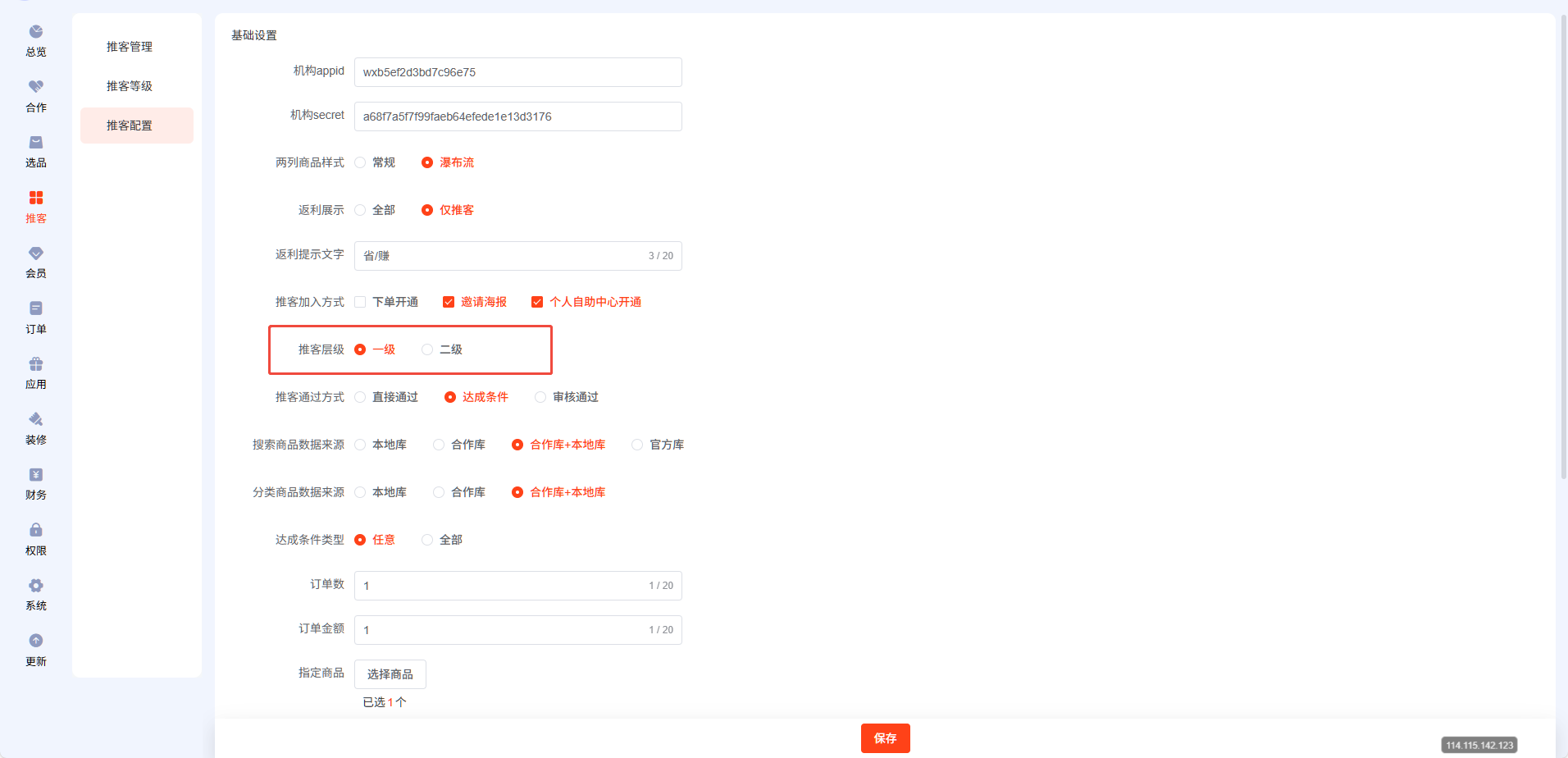Open the 订单 orders icon
Image resolution: width=1568 pixels, height=758 pixels.
click(36, 308)
